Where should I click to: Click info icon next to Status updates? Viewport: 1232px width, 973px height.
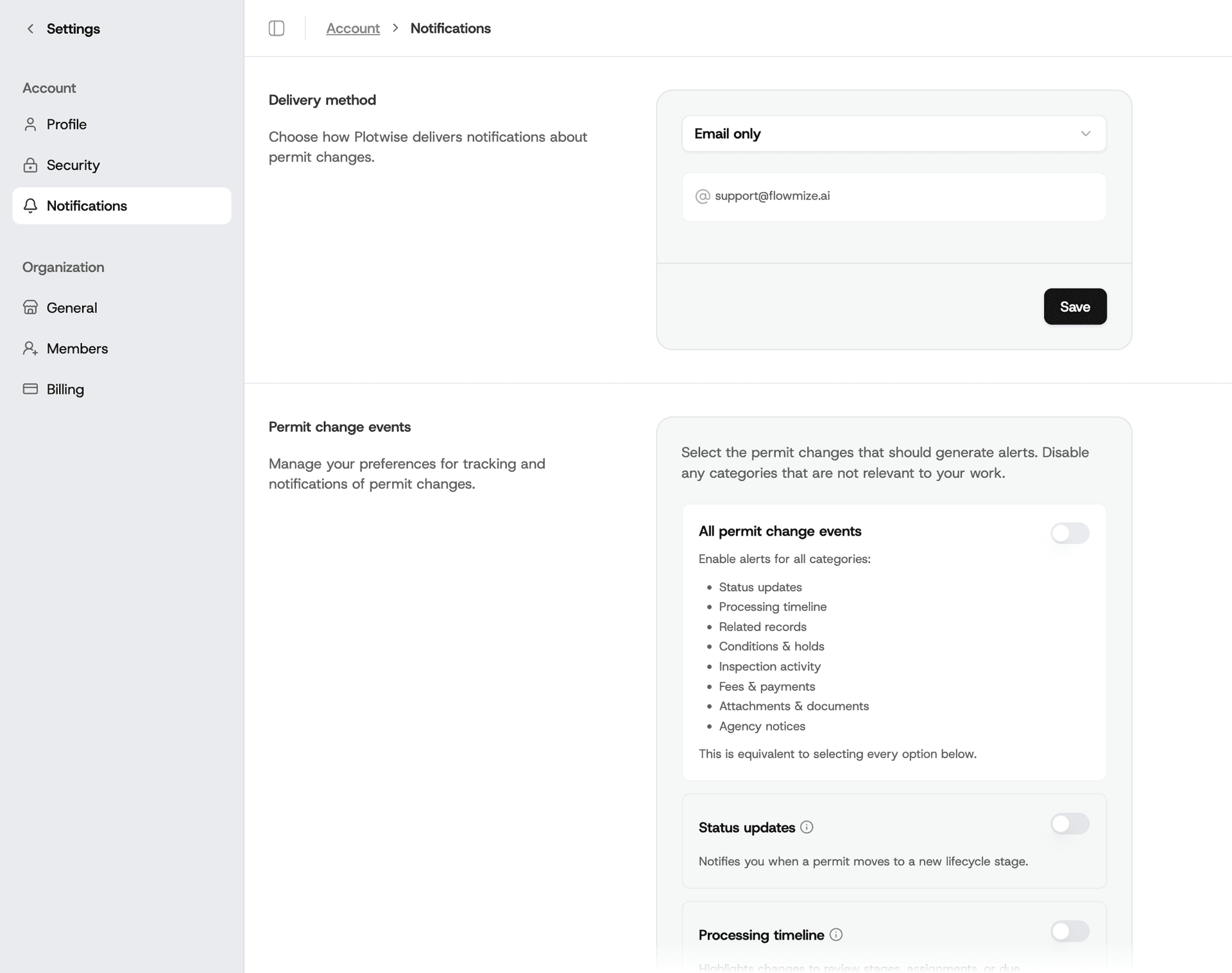point(807,827)
